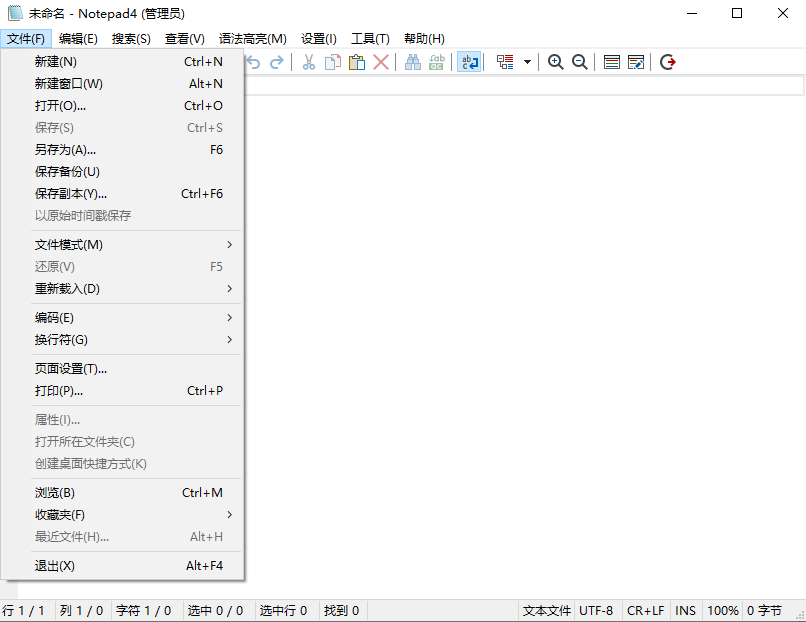This screenshot has height=622, width=806.
Task: Close the 文件(F) menu in menu bar
Action: point(26,39)
